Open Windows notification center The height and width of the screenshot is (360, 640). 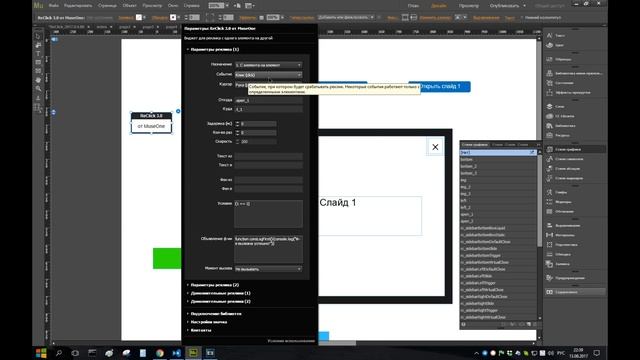click(597, 353)
